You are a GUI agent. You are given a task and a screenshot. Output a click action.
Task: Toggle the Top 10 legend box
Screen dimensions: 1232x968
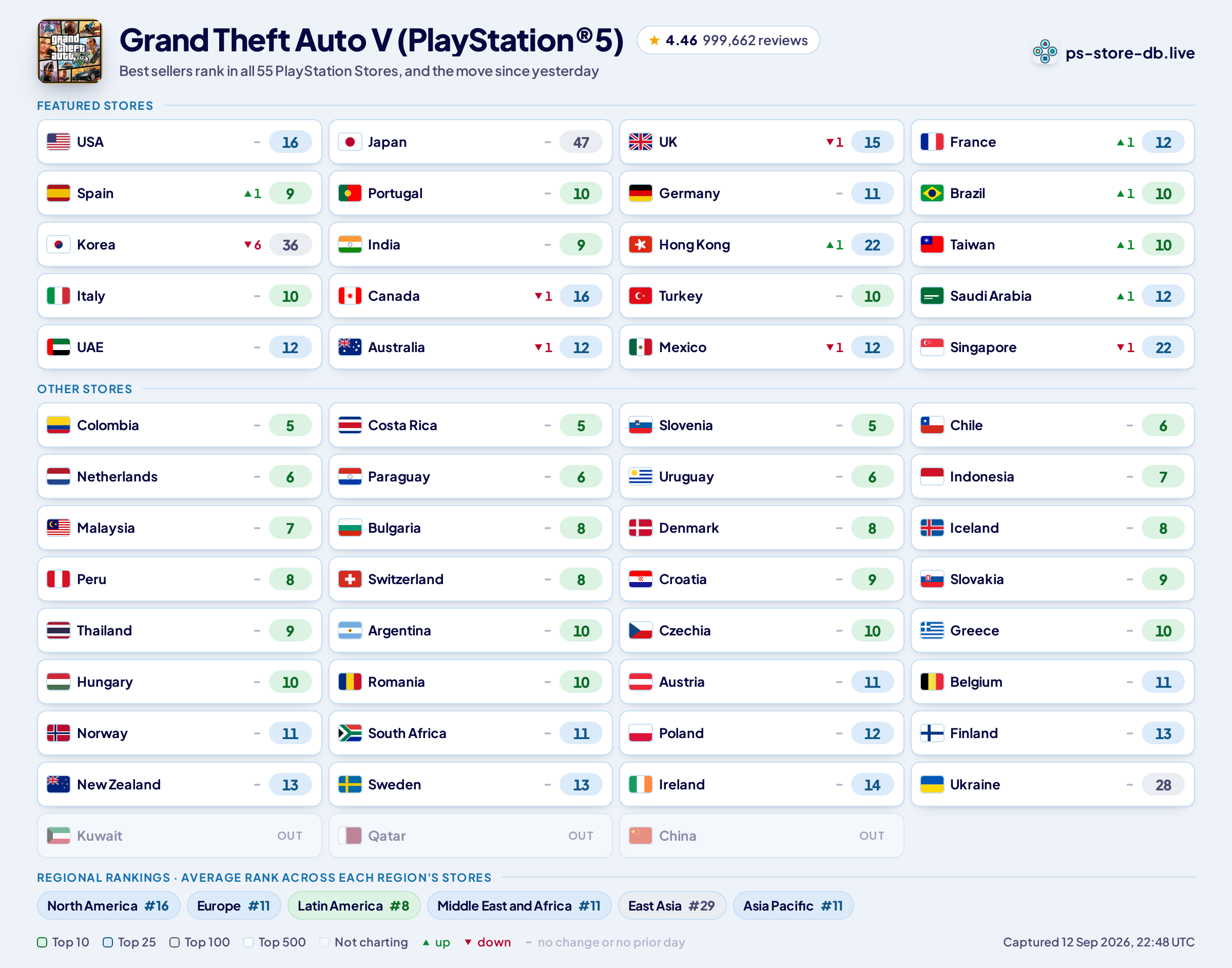[x=42, y=942]
